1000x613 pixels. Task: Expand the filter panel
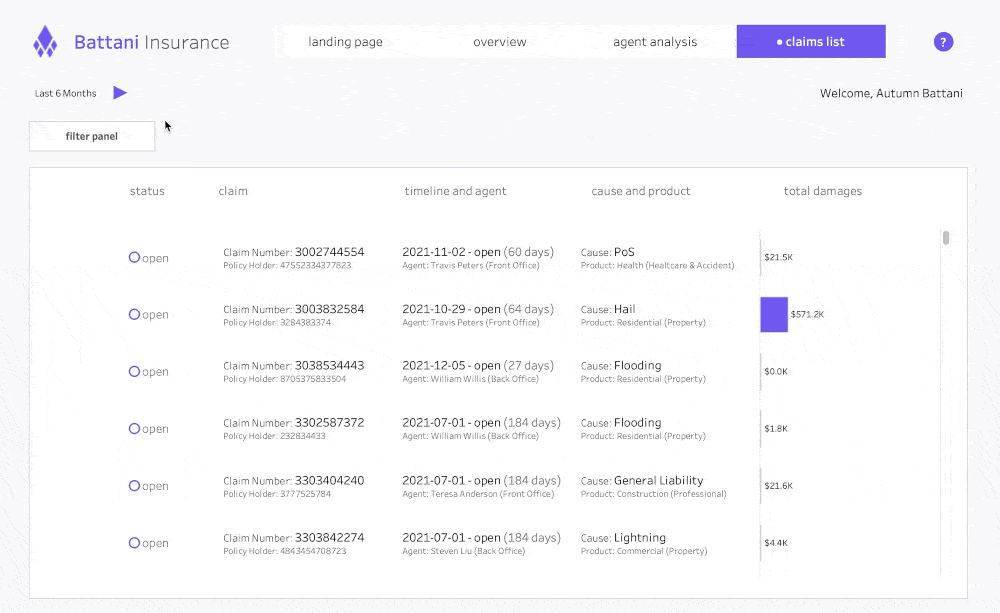(x=92, y=136)
